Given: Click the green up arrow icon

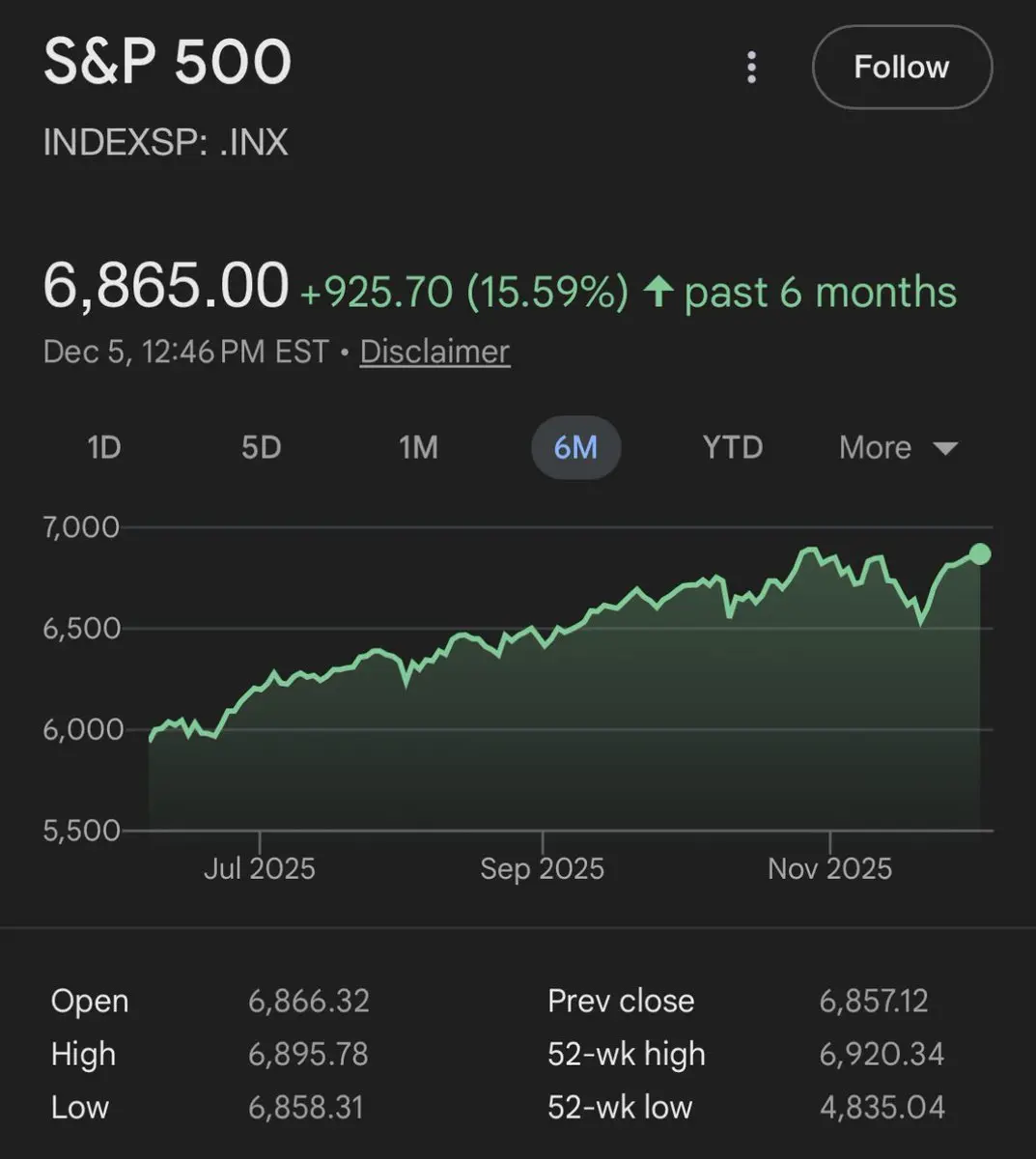Looking at the screenshot, I should click(658, 292).
